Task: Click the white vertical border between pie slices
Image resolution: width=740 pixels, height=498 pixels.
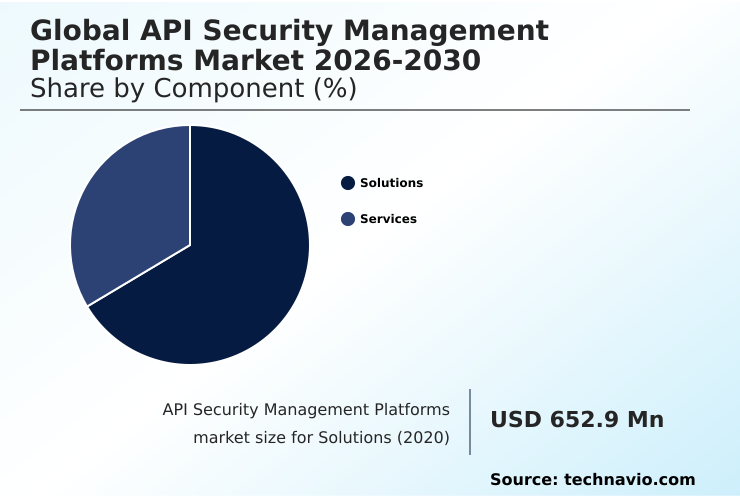Action: (190, 185)
